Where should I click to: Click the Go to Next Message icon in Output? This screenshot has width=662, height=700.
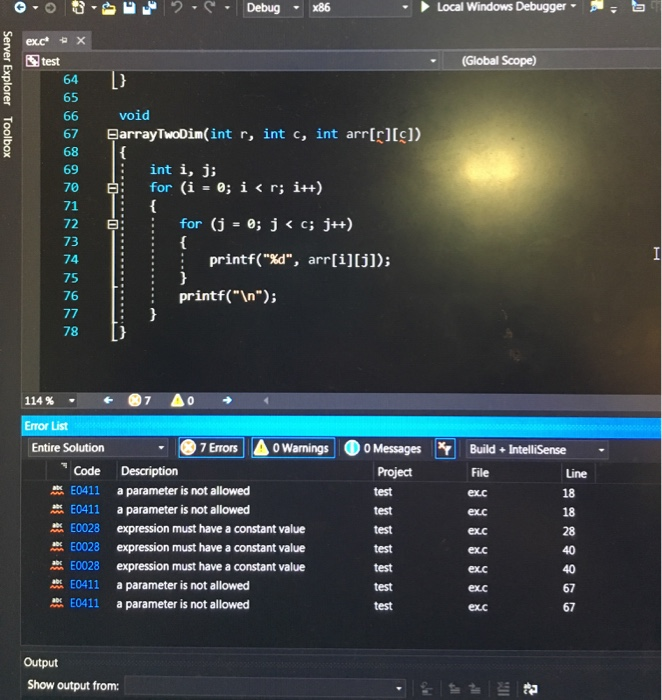[475, 688]
